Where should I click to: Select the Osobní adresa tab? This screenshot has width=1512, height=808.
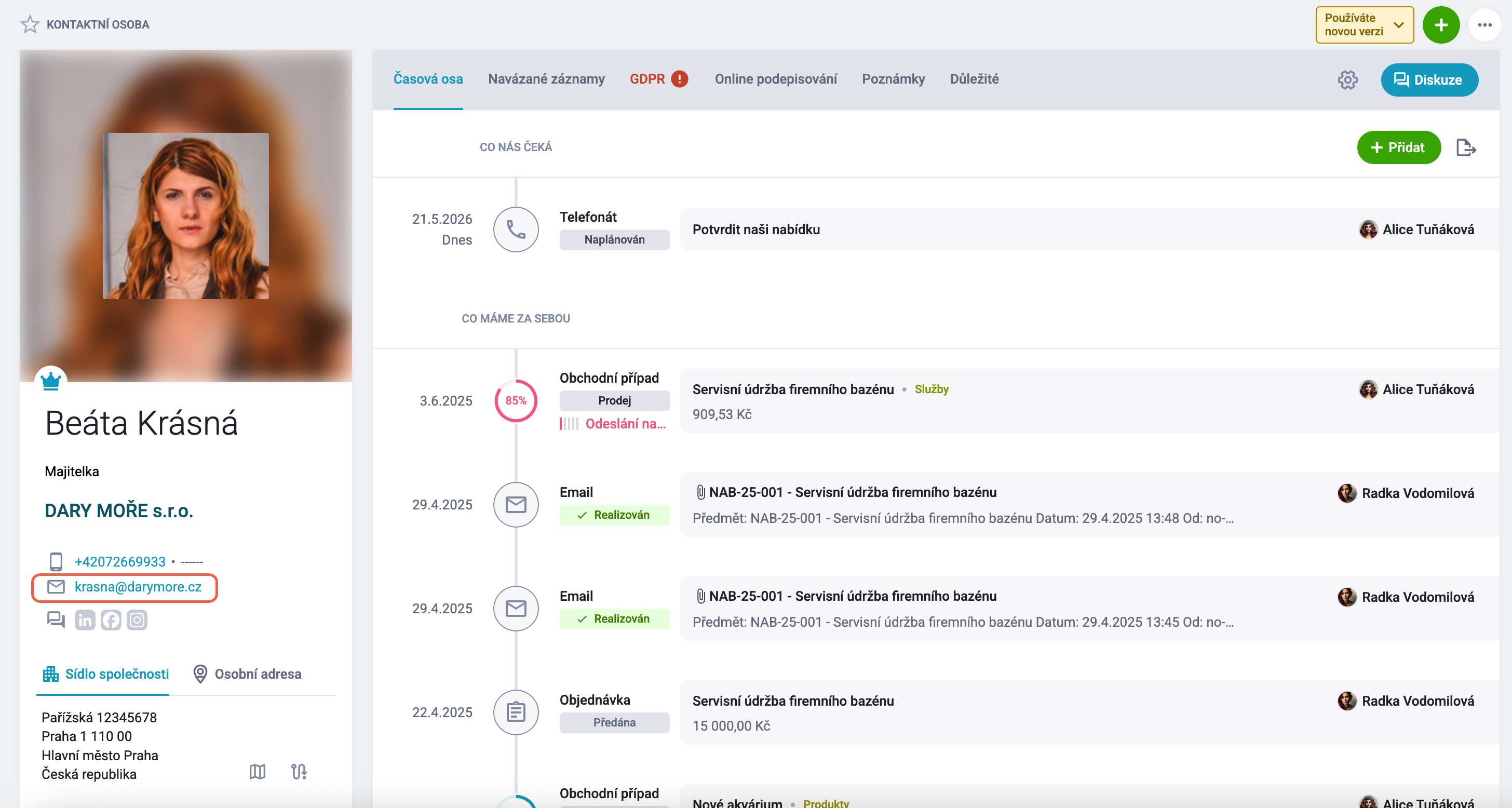247,674
